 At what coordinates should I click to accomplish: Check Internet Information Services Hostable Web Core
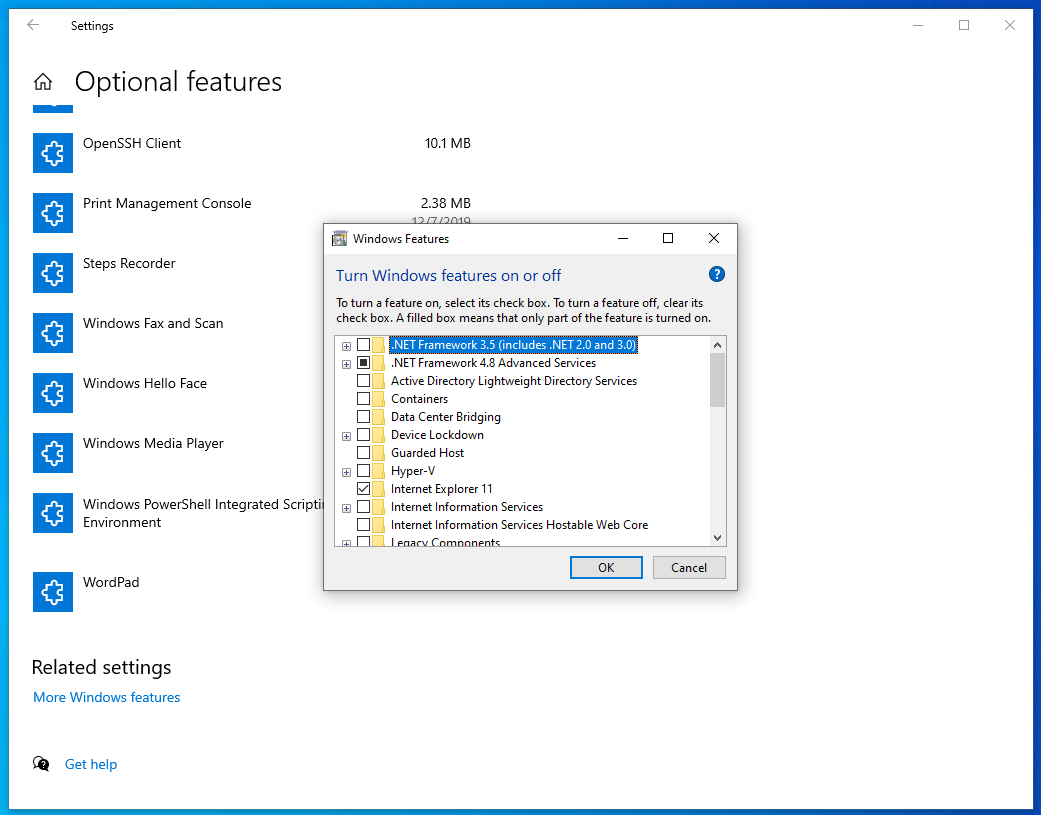tap(363, 524)
